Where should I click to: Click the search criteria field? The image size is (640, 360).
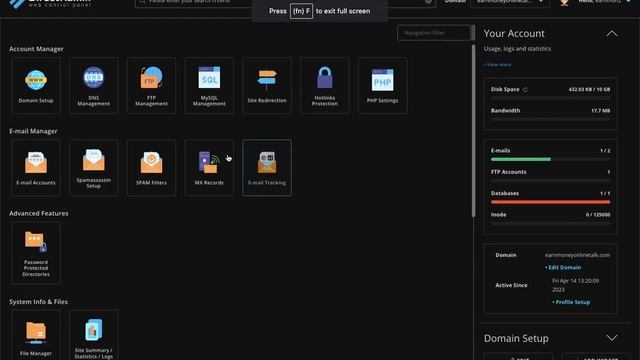[285, 2]
